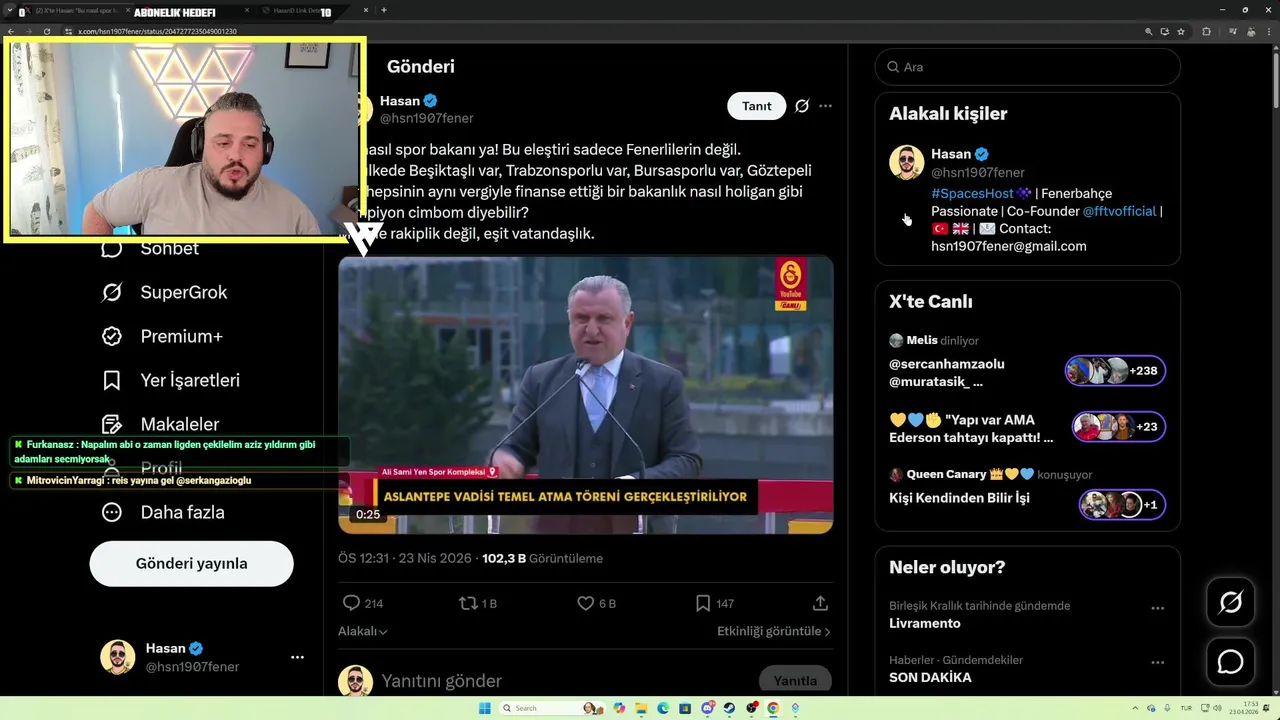Click the 102,3 B Görüntüleme view count
This screenshot has width=1280, height=720.
click(x=542, y=558)
